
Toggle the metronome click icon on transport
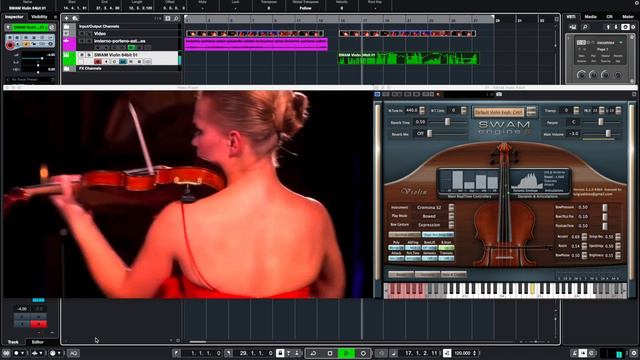click(x=574, y=353)
